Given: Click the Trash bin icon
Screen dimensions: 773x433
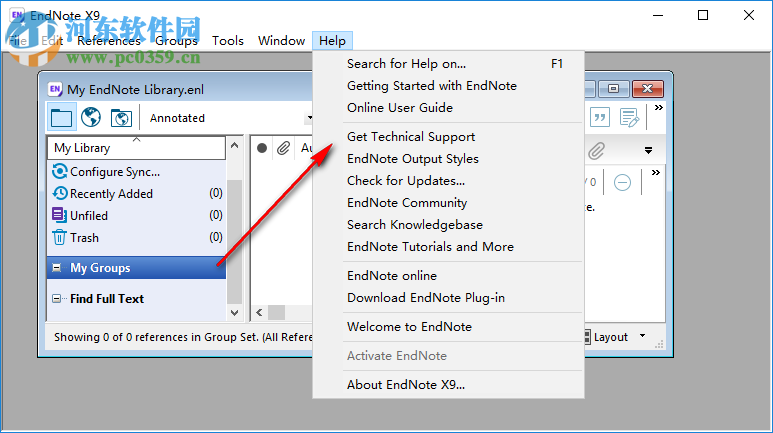Looking at the screenshot, I should coord(59,237).
